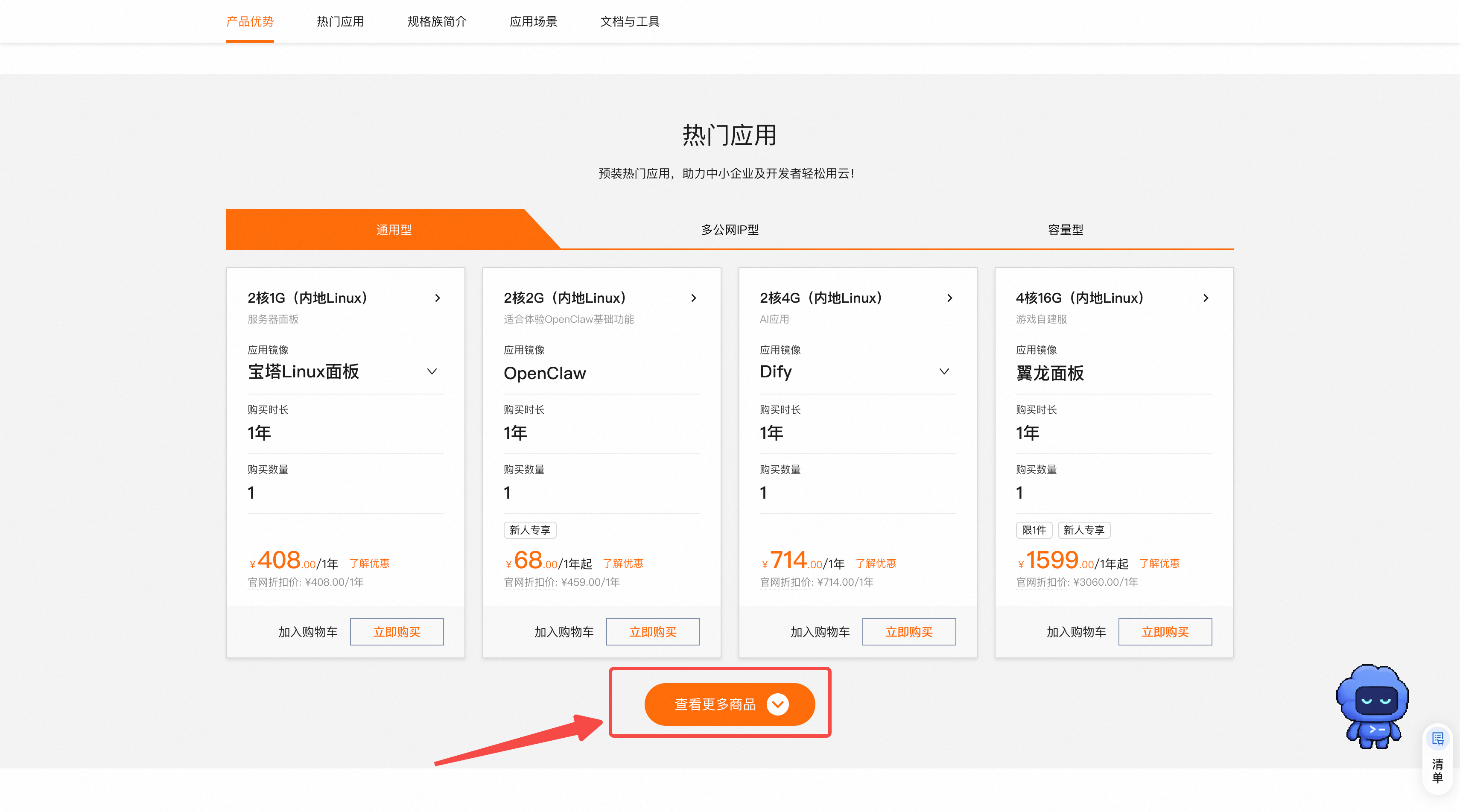Screen dimensions: 1460x812
Task: Switch to 热门应用 nav tab
Action: (340, 21)
